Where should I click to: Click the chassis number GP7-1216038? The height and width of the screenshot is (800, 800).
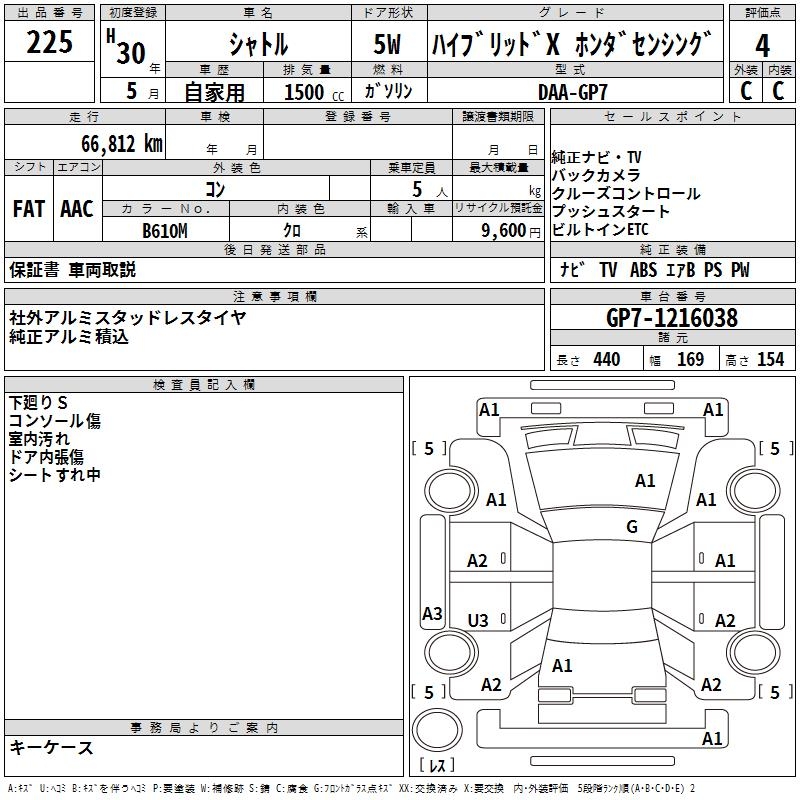click(x=672, y=319)
